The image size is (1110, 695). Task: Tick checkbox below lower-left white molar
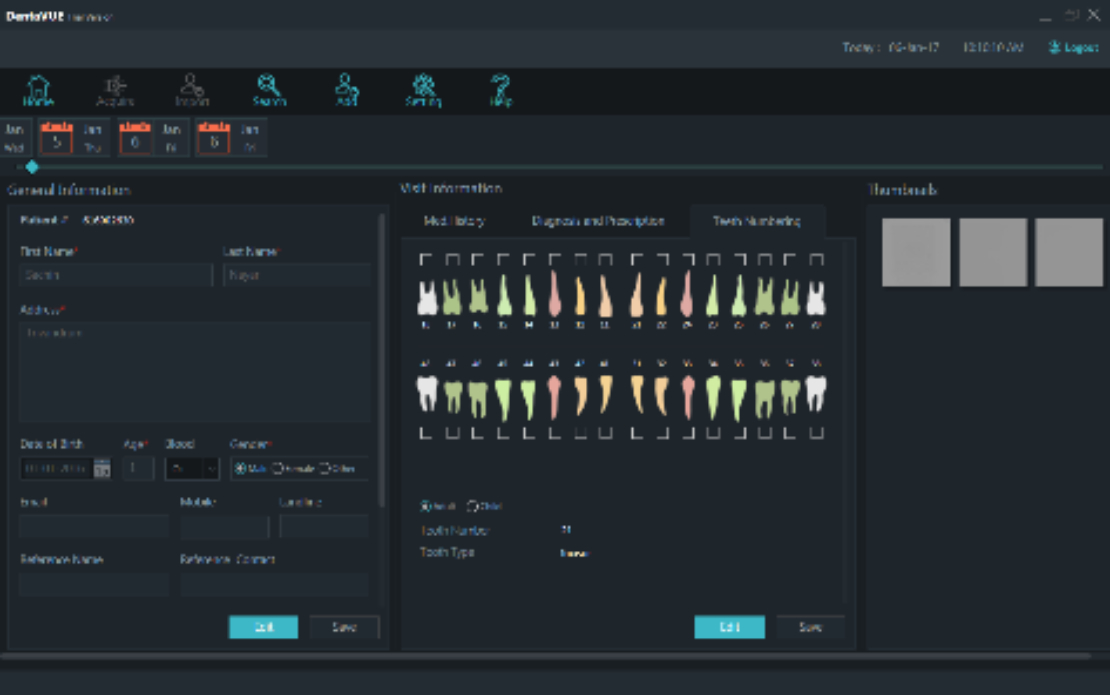(x=425, y=433)
